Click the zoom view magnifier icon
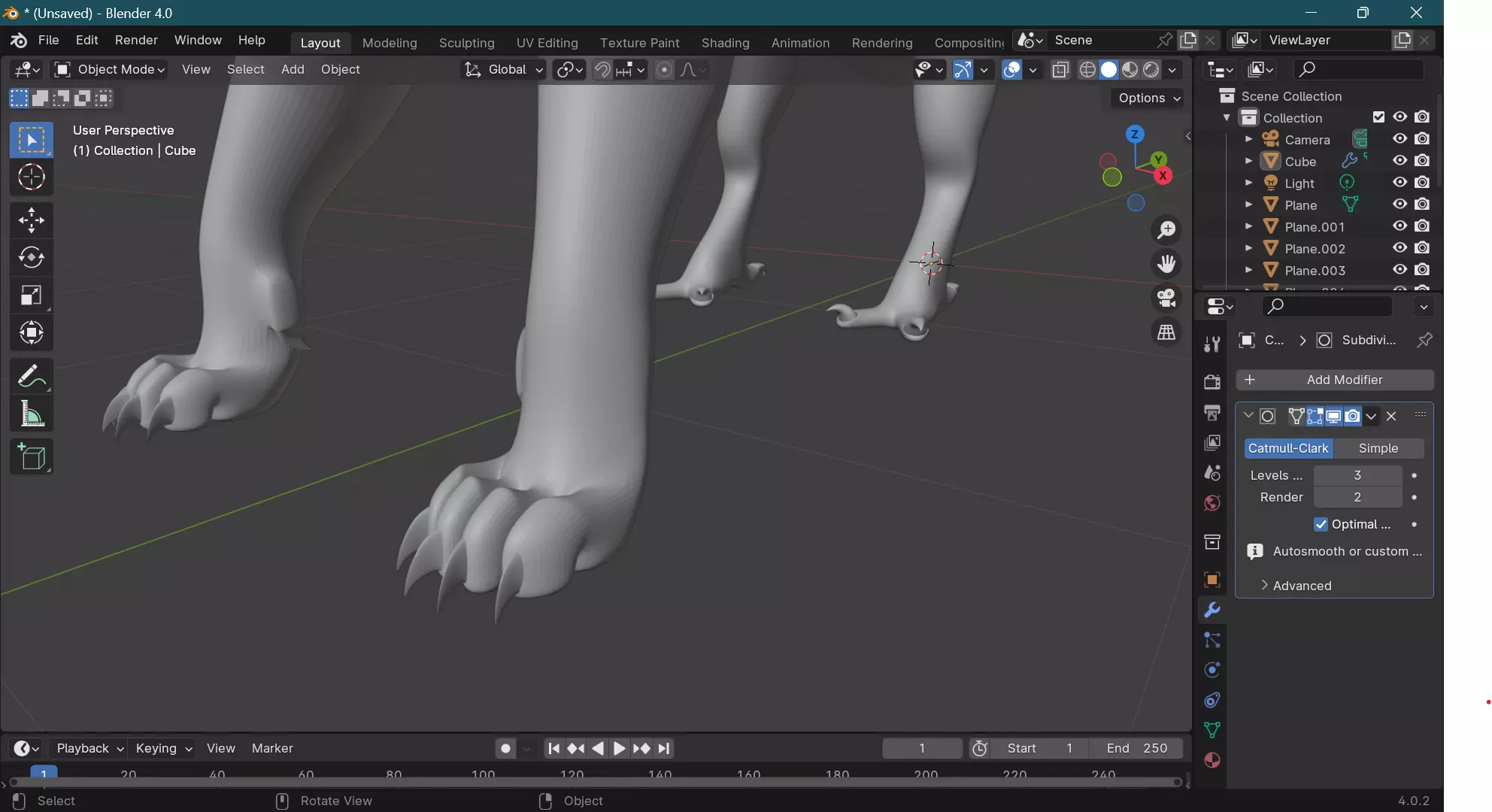1492x812 pixels. pyautogui.click(x=1166, y=230)
